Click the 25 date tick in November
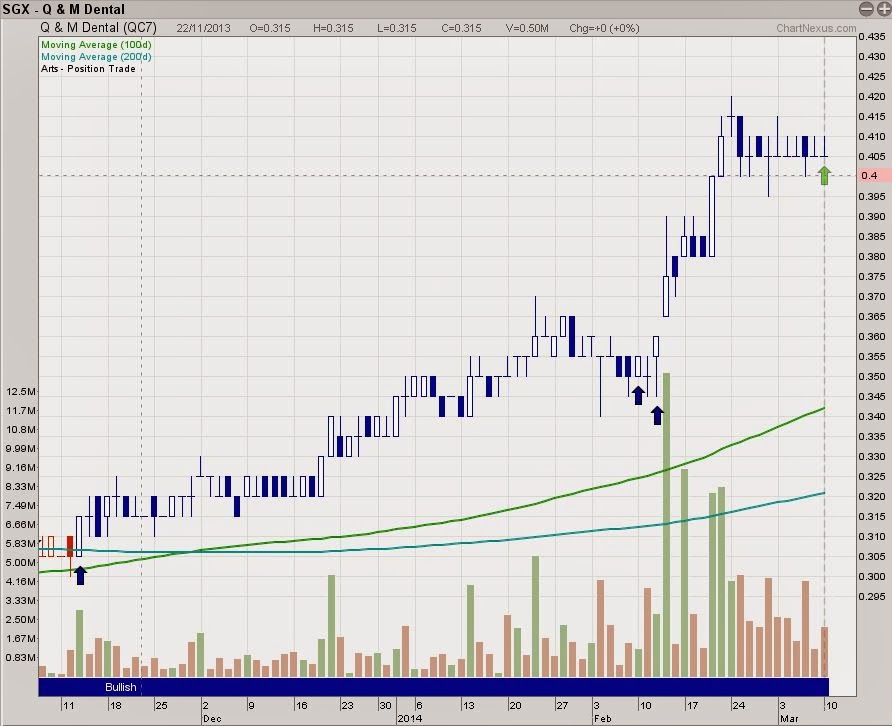Screen dimensions: 892x726 [x=162, y=706]
